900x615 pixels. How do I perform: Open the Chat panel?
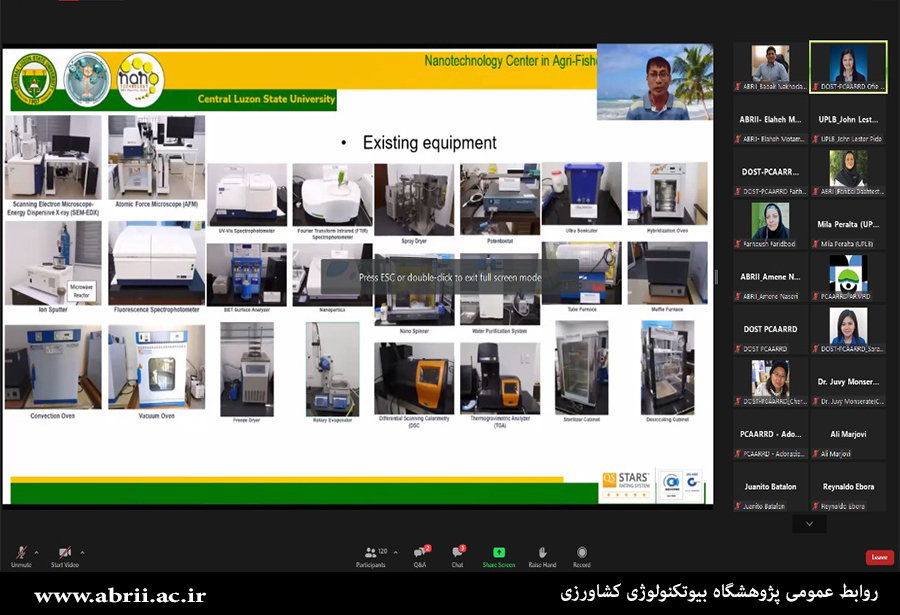pyautogui.click(x=457, y=556)
